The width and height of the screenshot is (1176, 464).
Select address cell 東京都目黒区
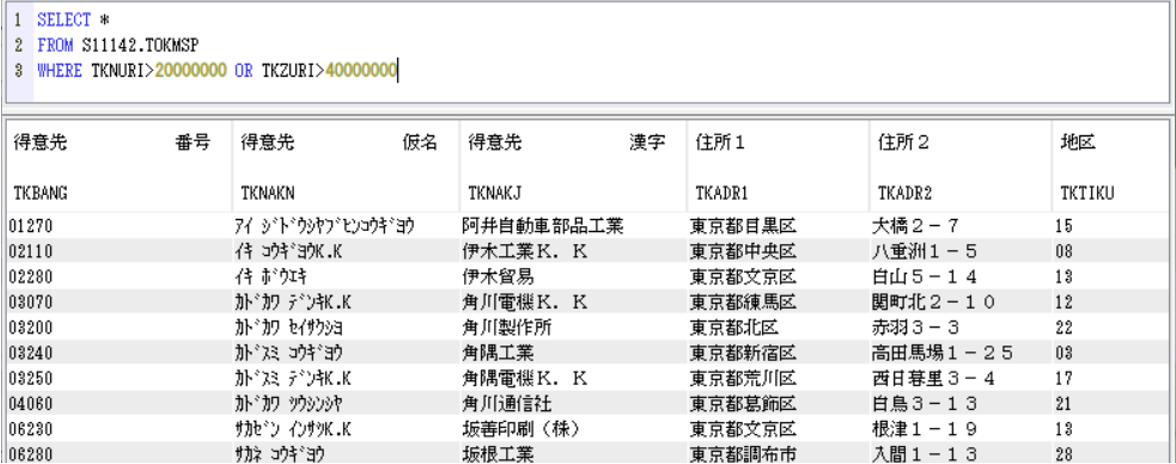pyautogui.click(x=743, y=225)
